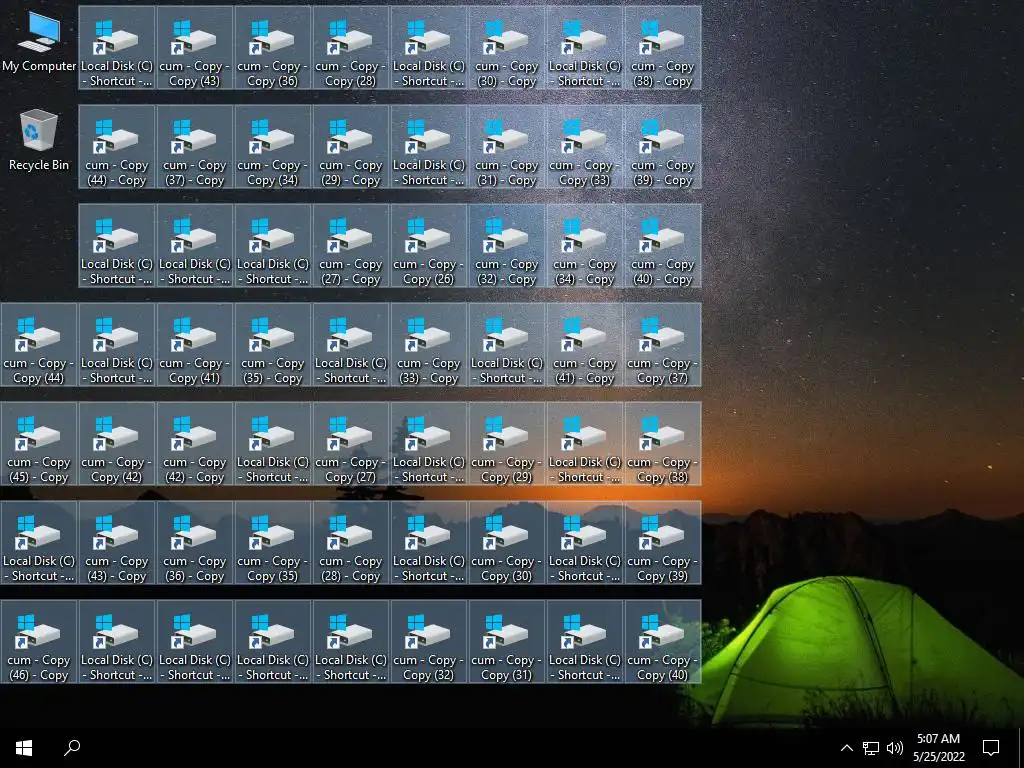Viewport: 1024px width, 768px height.
Task: Select shortcut 'cum - Copy (36) - Copy'
Action: tap(195, 543)
